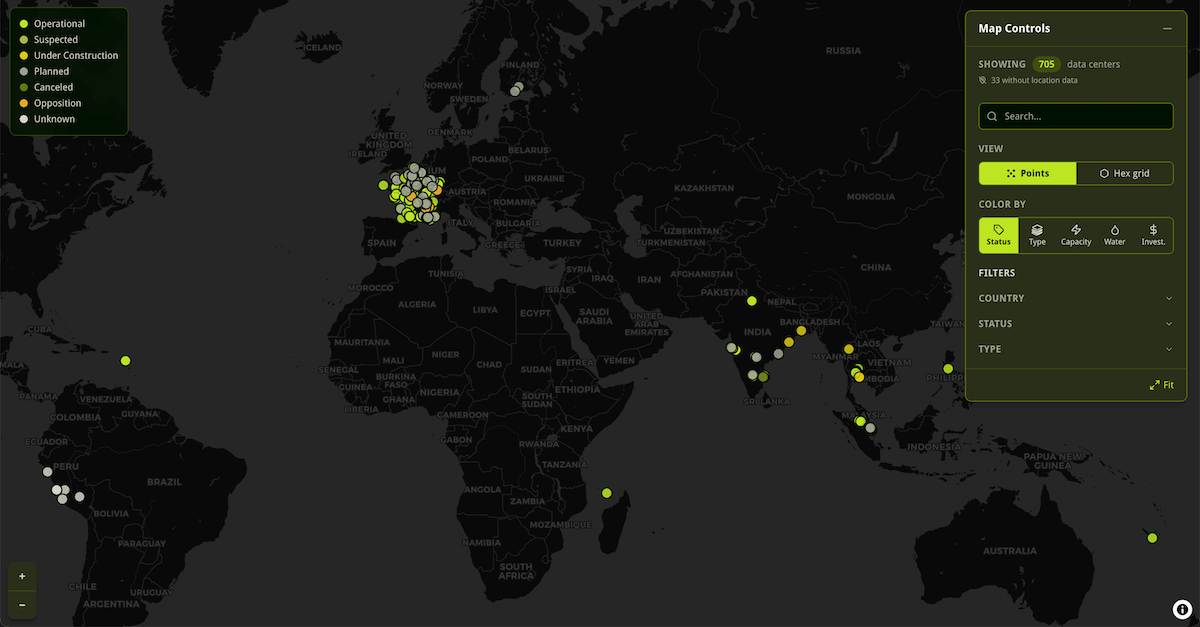Zoom in with the plus button
Image resolution: width=1200 pixels, height=627 pixels.
pyautogui.click(x=22, y=577)
